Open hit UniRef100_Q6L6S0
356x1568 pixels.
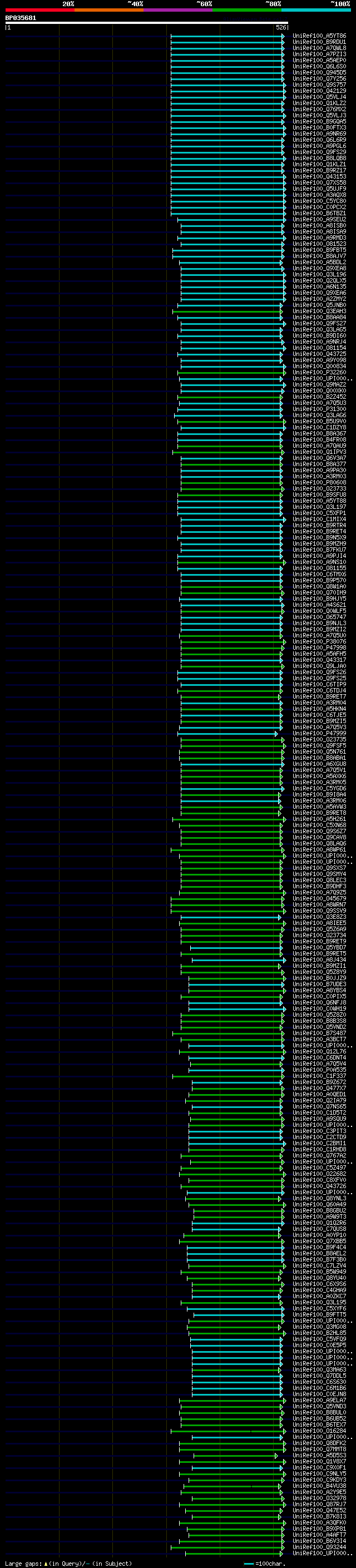(x=319, y=66)
